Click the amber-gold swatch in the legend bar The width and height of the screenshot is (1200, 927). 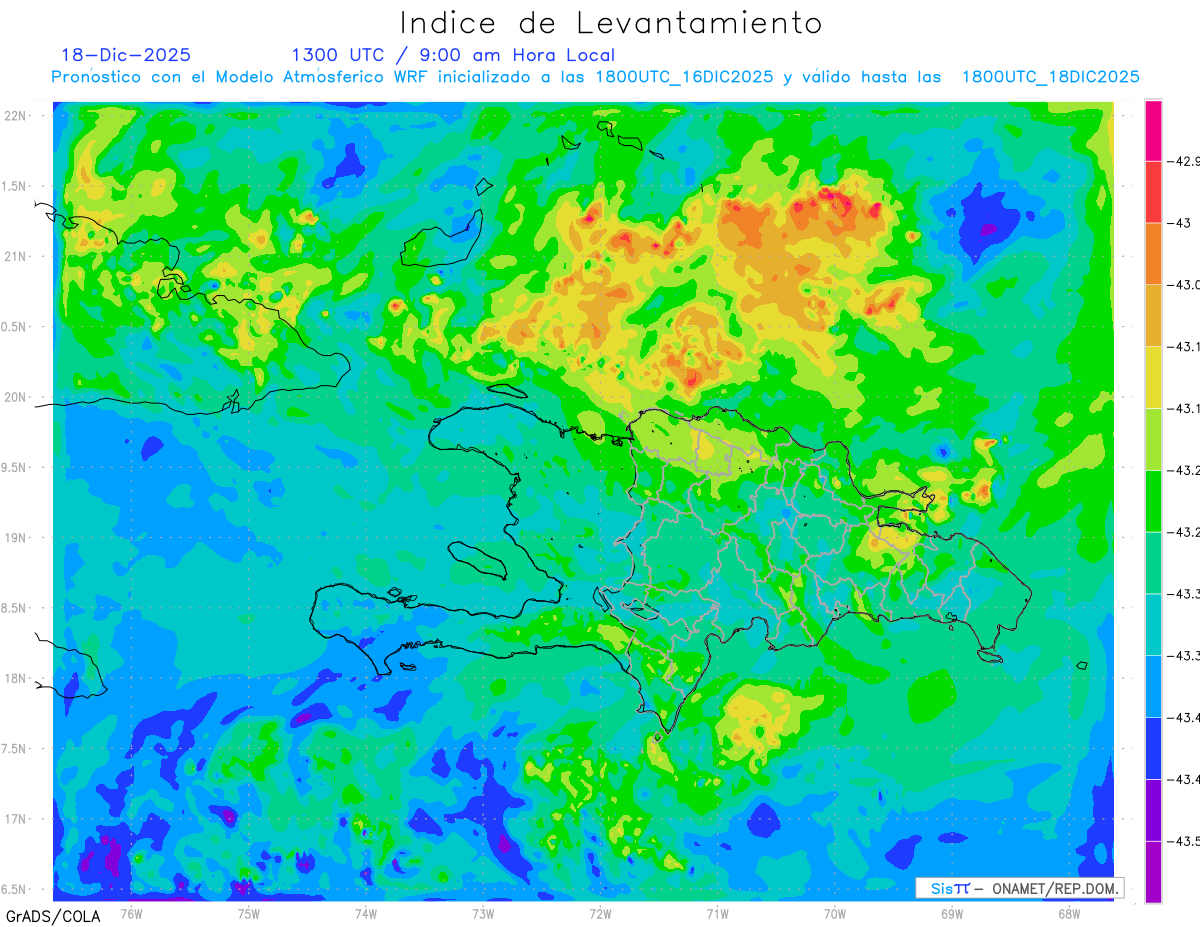[x=1153, y=314]
